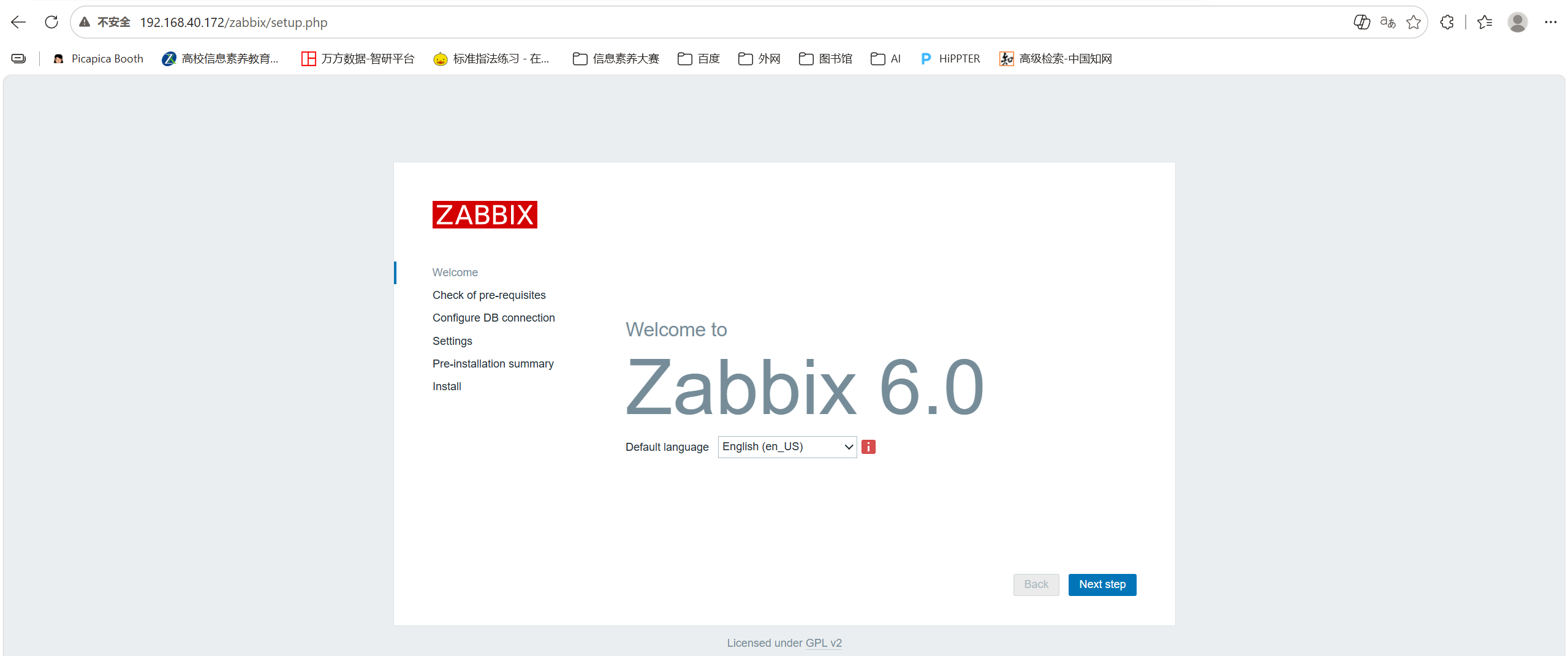
Task: Expand the 信息素养大赛 bookmark folder
Action: tap(616, 59)
